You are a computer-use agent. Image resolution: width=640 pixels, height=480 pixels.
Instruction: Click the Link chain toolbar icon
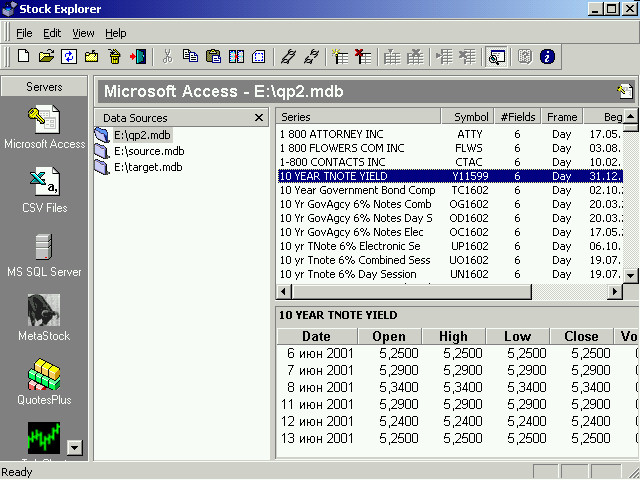(288, 56)
